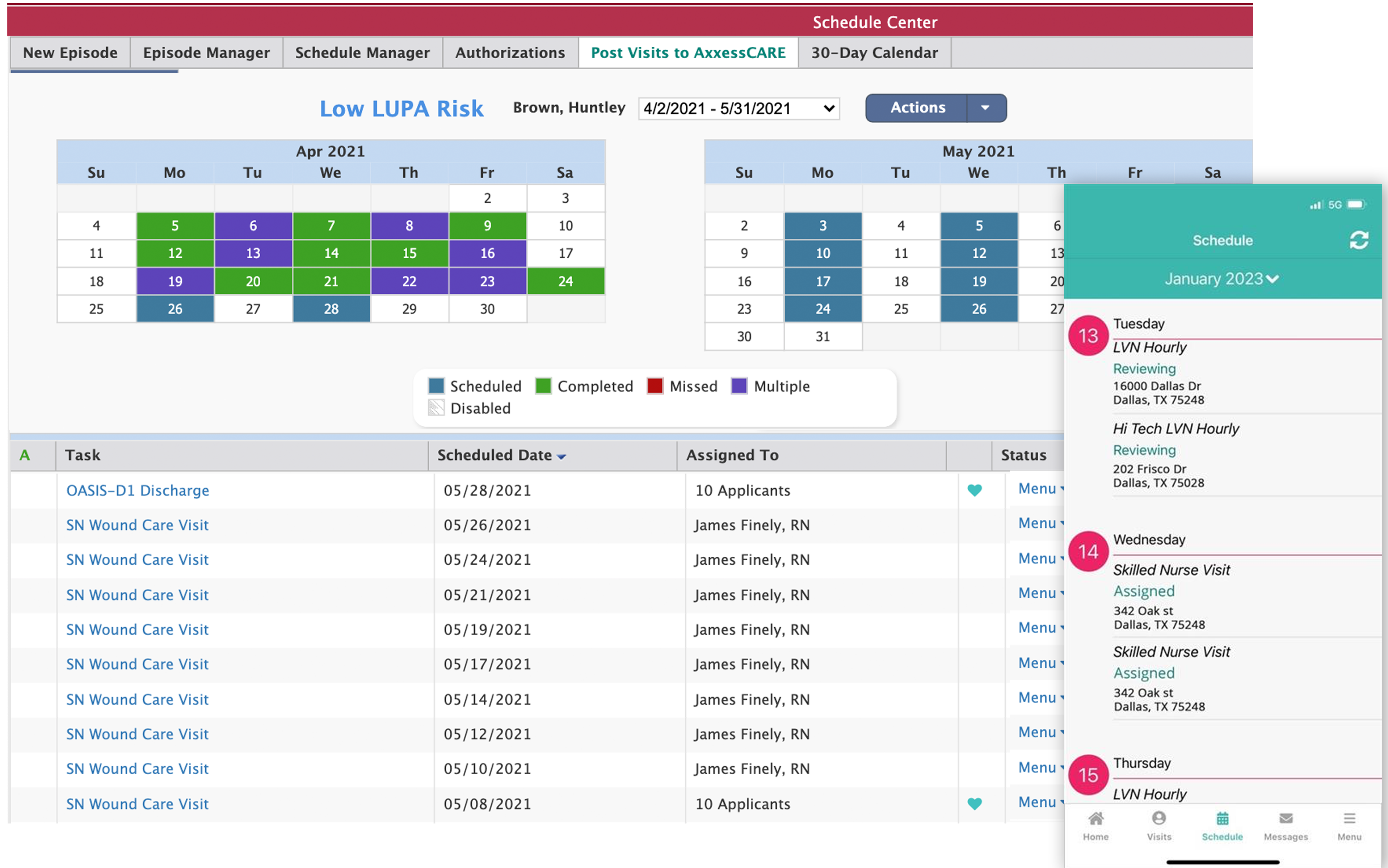Select May 26 scheduled day in calendar
This screenshot has width=1388, height=868.
tap(979, 309)
